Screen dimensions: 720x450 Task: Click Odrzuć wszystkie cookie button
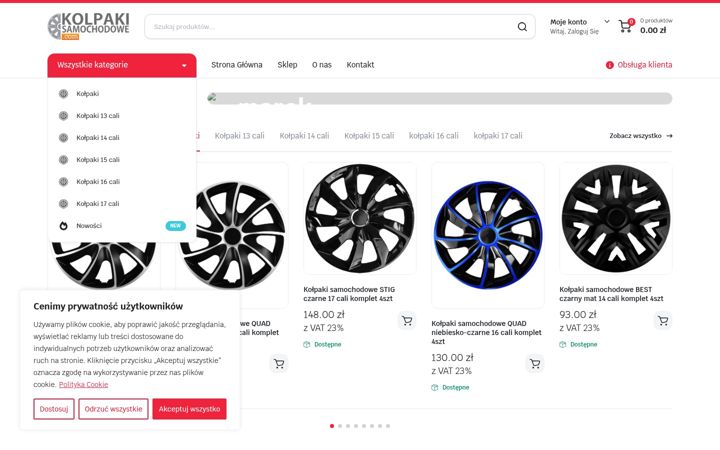tap(113, 409)
